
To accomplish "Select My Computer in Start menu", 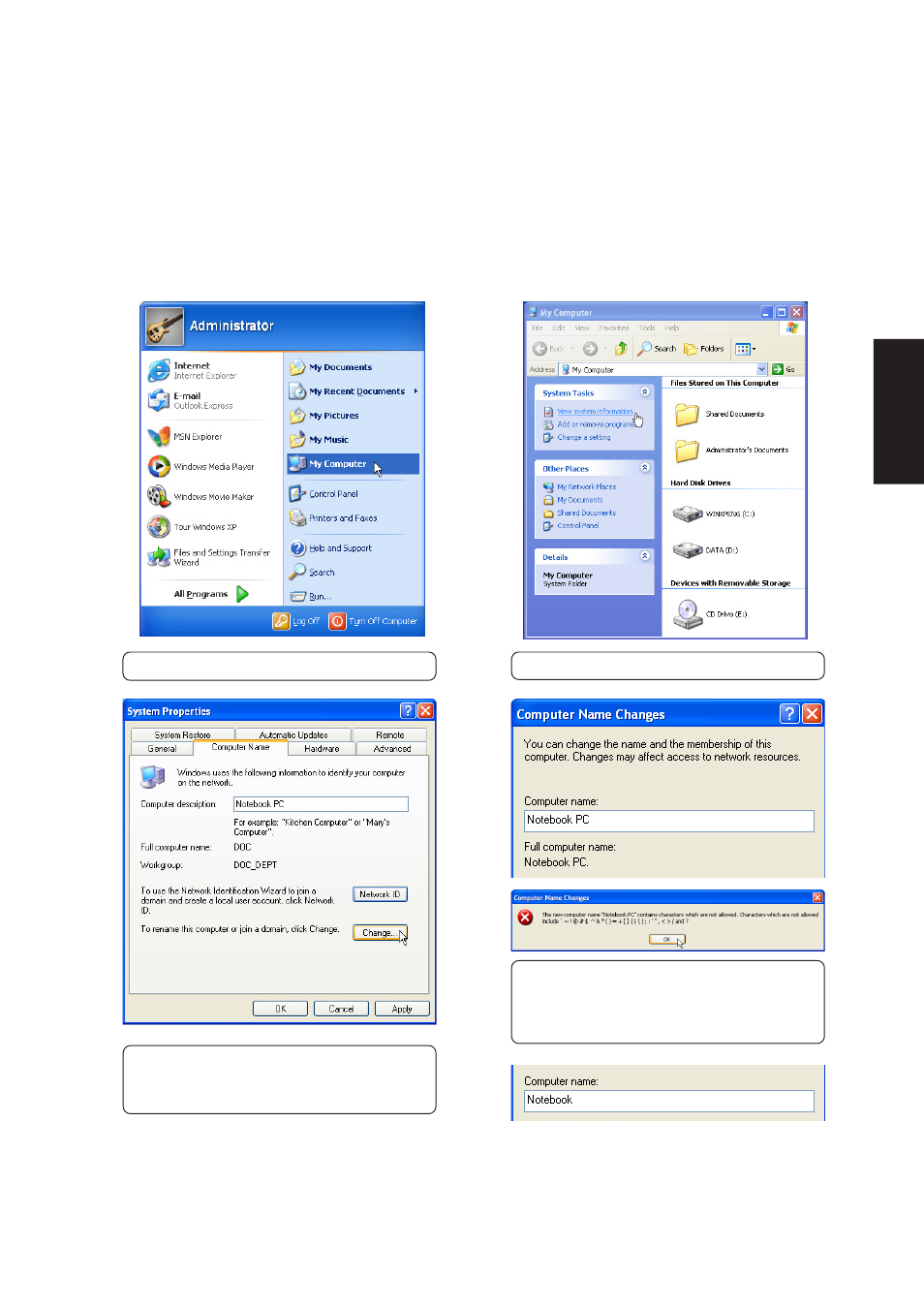I will [x=354, y=464].
